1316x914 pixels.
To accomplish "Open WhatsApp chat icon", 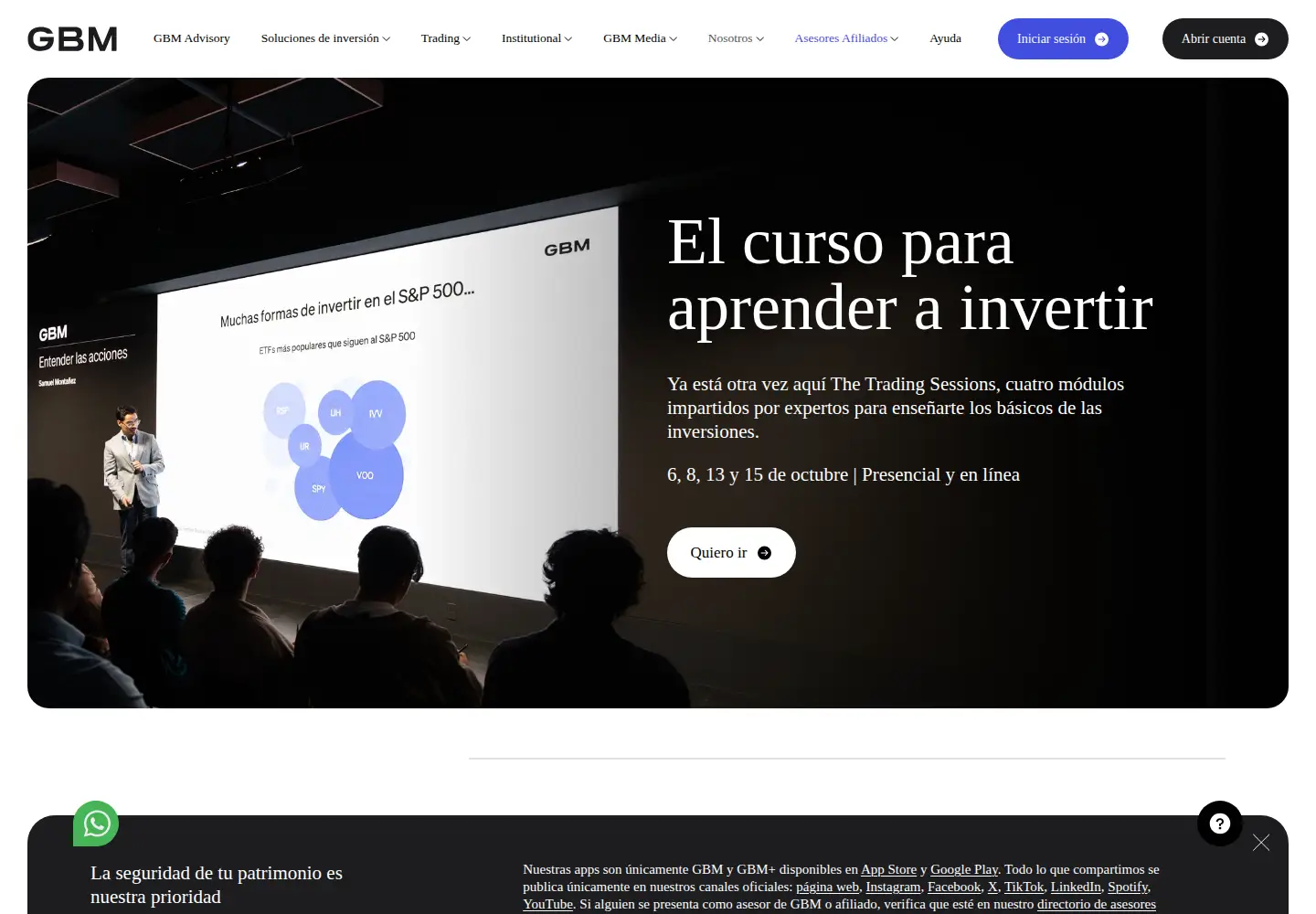I will 96,824.
